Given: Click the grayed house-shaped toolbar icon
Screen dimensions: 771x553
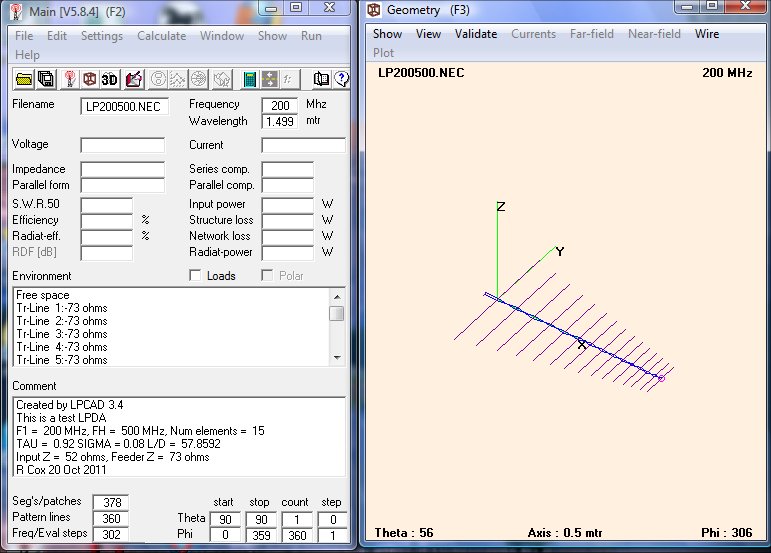Looking at the screenshot, I should pos(222,79).
